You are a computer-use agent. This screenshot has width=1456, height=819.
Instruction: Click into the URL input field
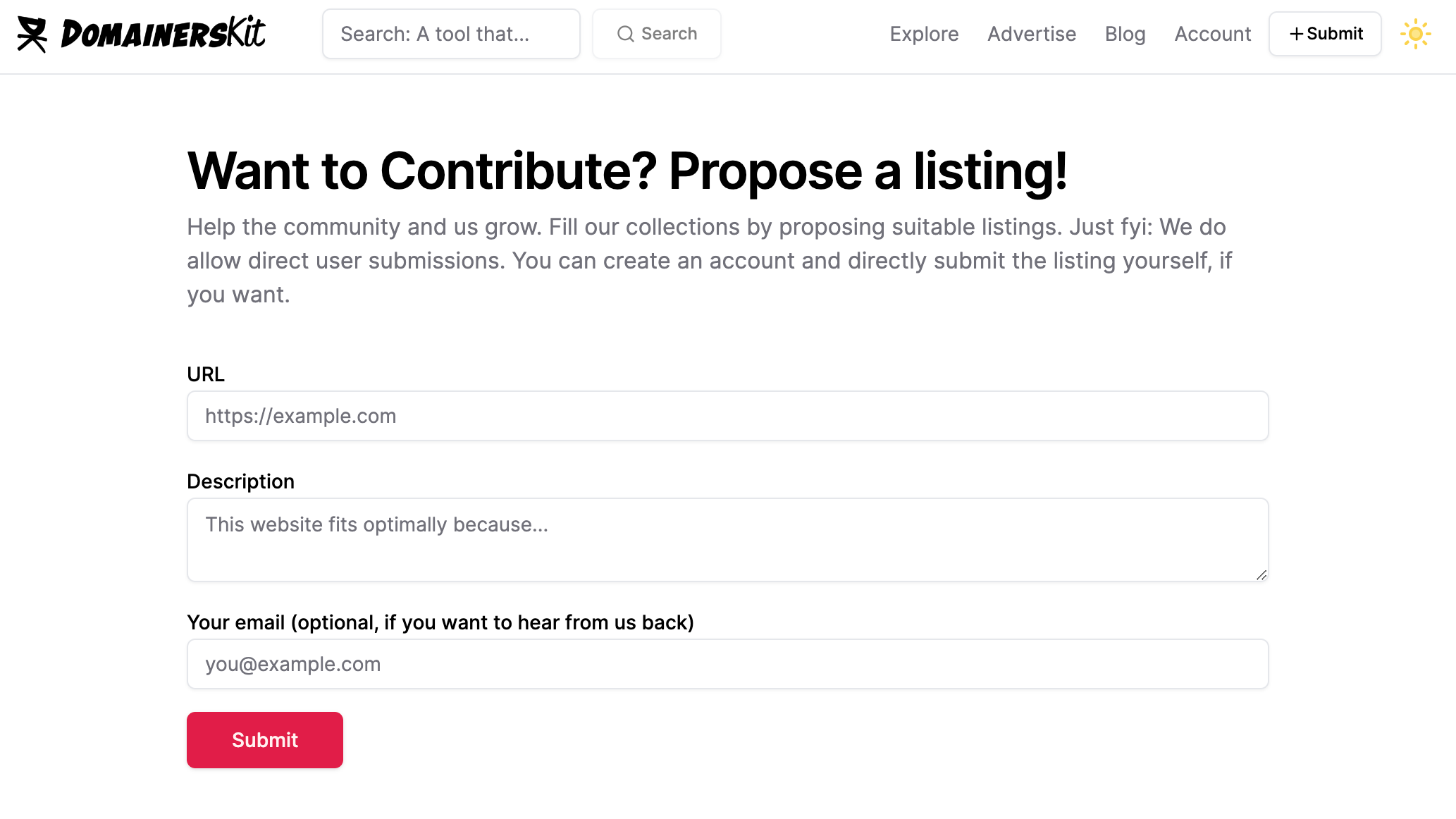(x=727, y=416)
